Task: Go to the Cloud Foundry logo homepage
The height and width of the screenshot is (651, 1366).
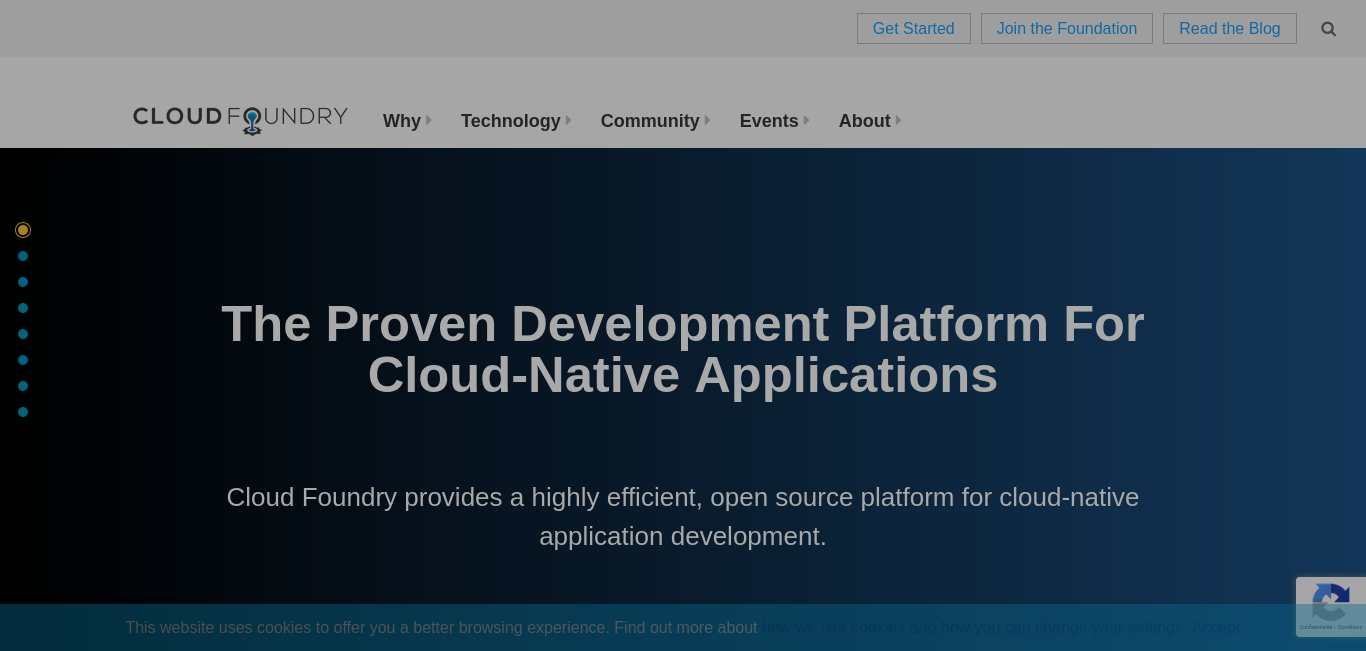Action: [240, 120]
